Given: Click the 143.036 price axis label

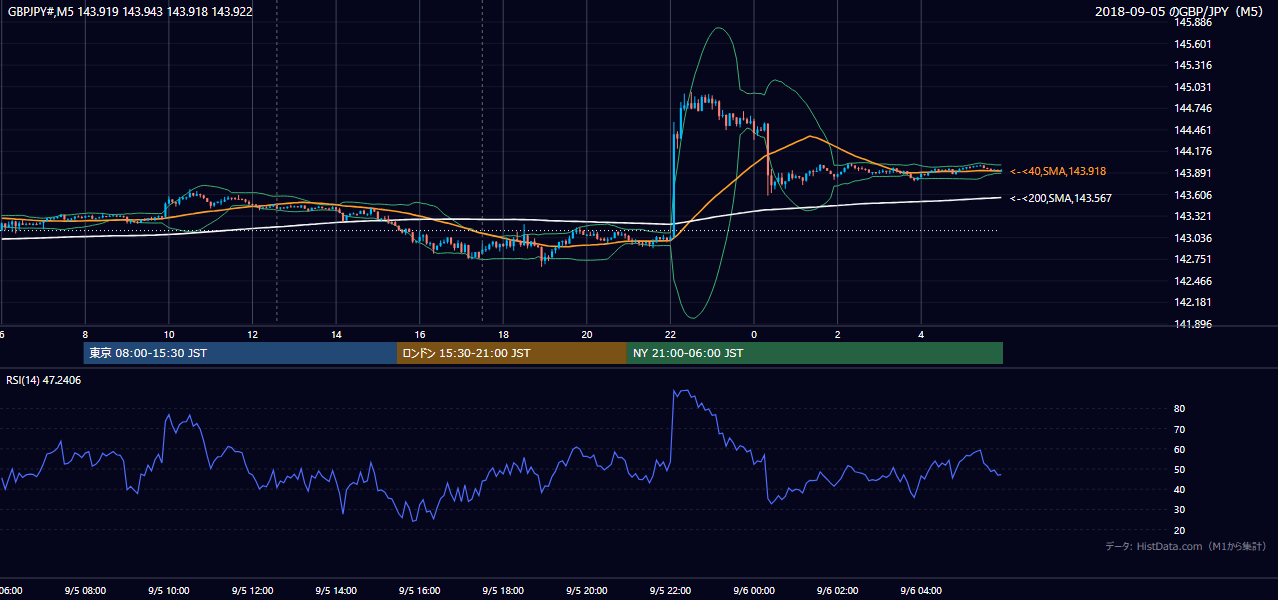Looking at the screenshot, I should click(x=1193, y=238).
